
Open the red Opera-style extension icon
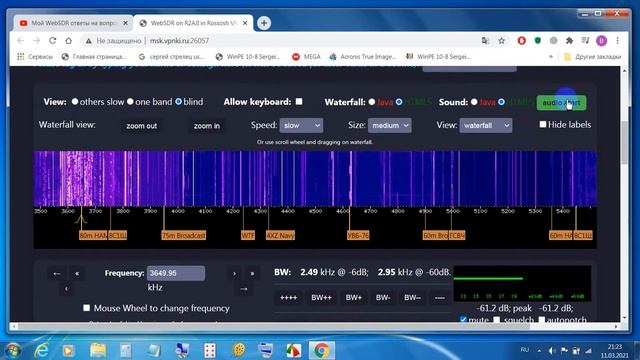[x=522, y=40]
